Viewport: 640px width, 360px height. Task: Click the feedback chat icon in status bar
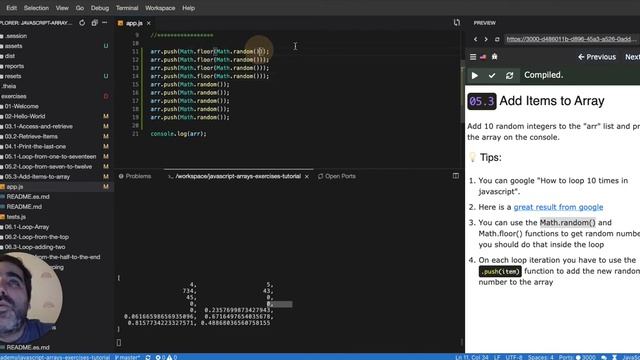click(x=604, y=357)
